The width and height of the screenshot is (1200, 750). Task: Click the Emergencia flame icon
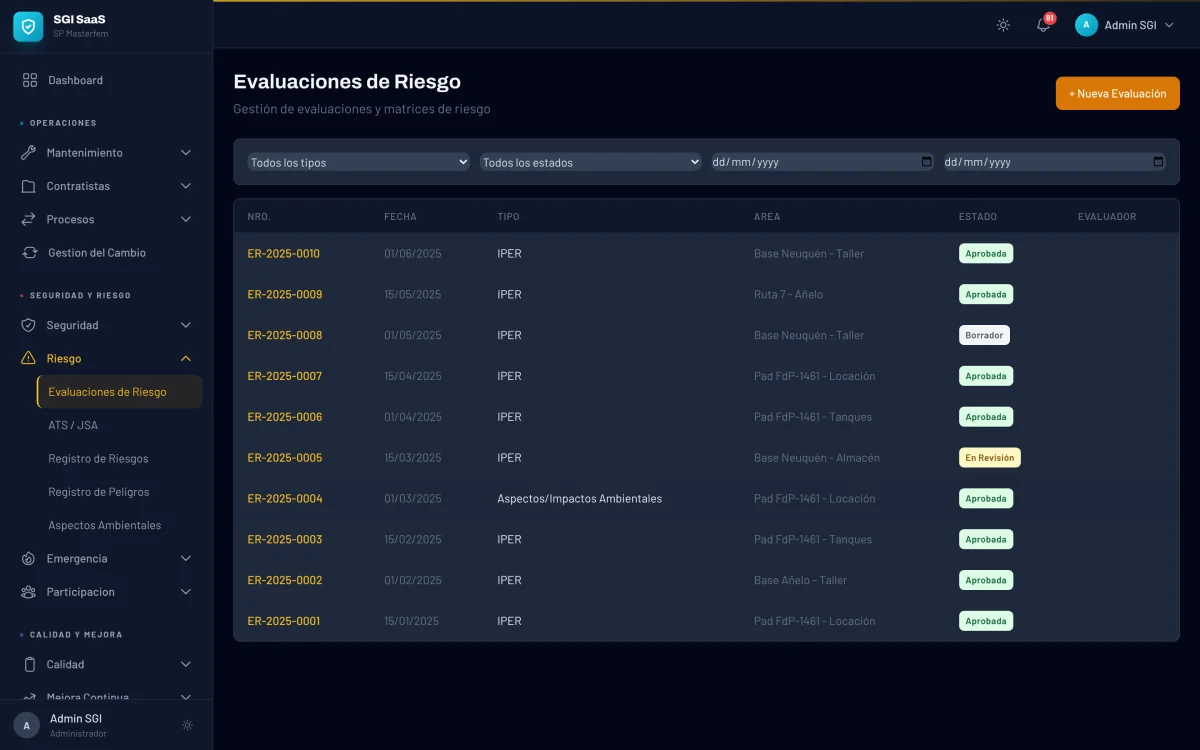[29, 559]
